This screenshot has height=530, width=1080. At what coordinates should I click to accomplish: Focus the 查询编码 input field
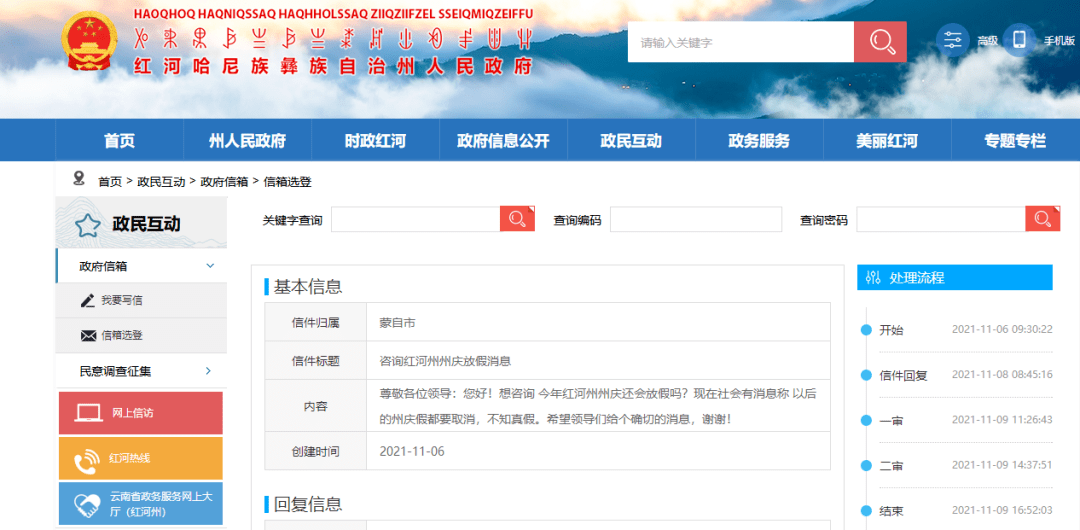coord(696,219)
